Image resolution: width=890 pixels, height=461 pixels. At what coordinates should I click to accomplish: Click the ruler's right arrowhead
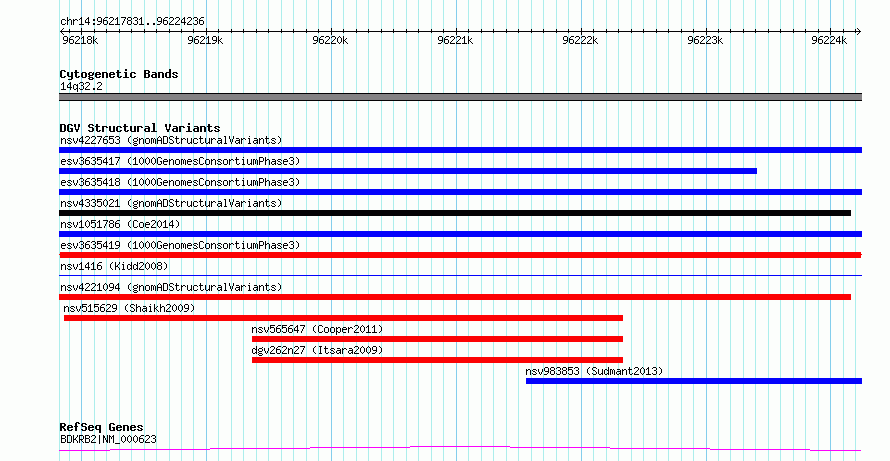point(859,32)
